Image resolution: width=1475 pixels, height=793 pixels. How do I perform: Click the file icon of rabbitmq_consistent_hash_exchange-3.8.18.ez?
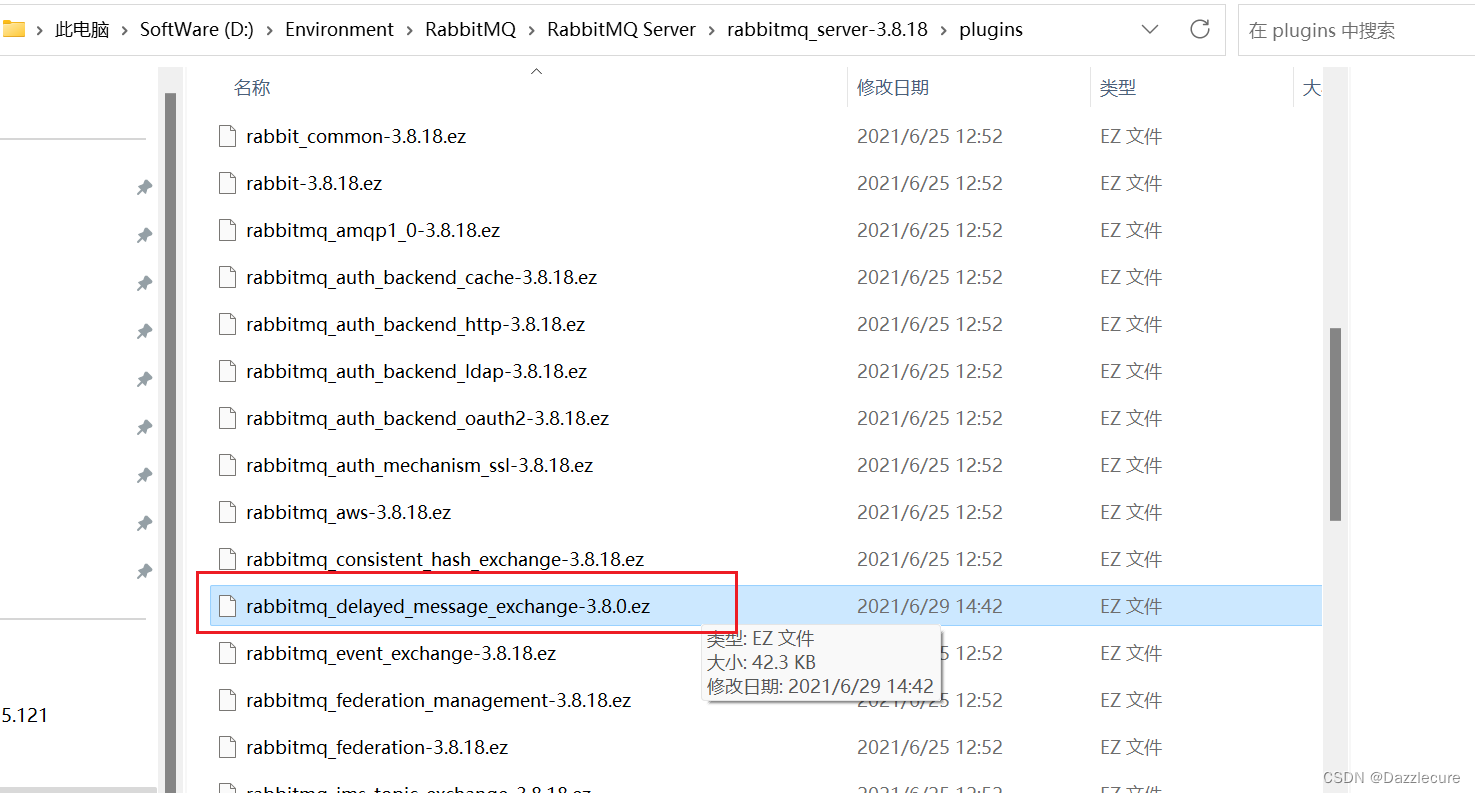[228, 559]
